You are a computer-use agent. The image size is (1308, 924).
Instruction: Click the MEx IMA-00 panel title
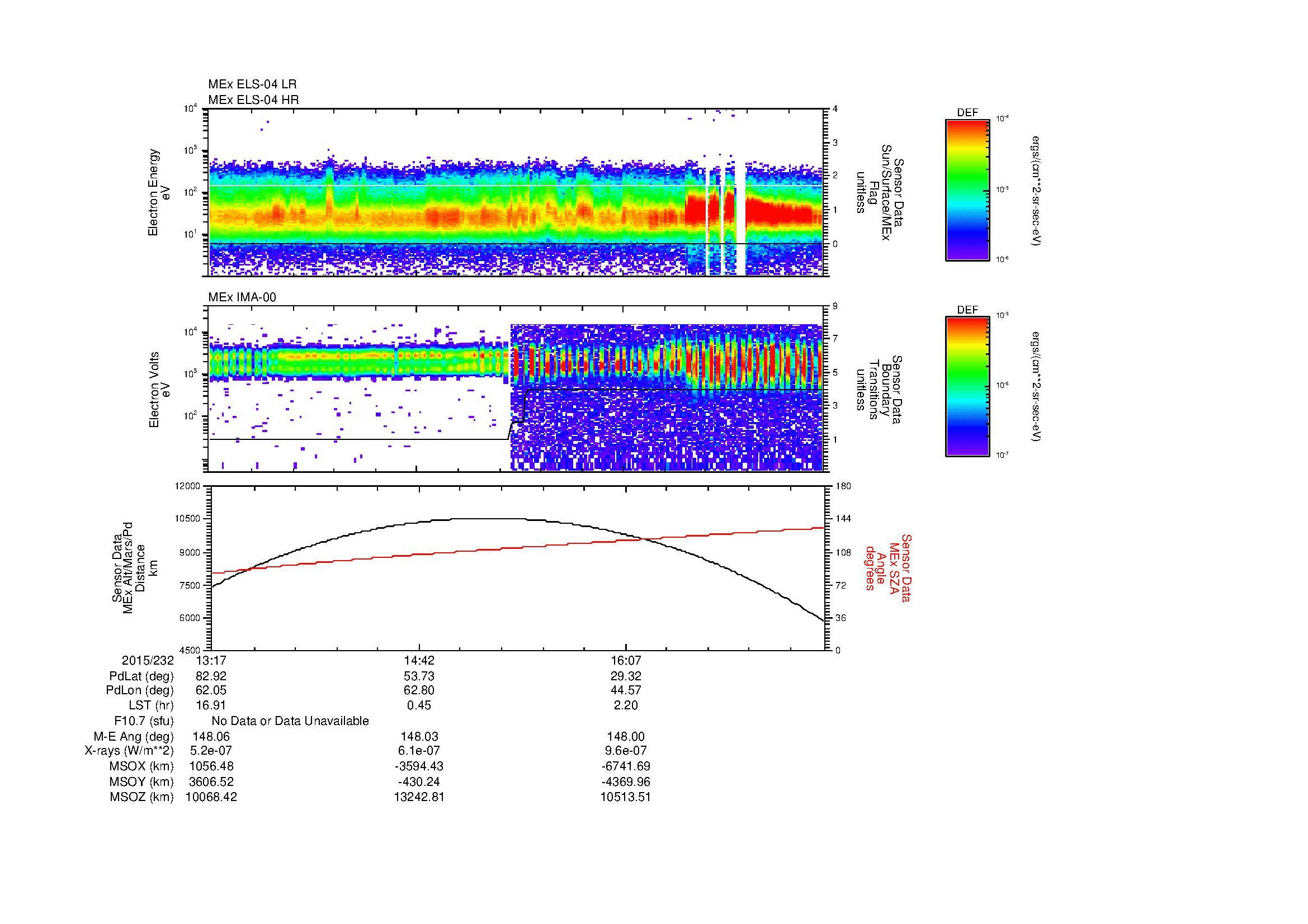click(242, 297)
